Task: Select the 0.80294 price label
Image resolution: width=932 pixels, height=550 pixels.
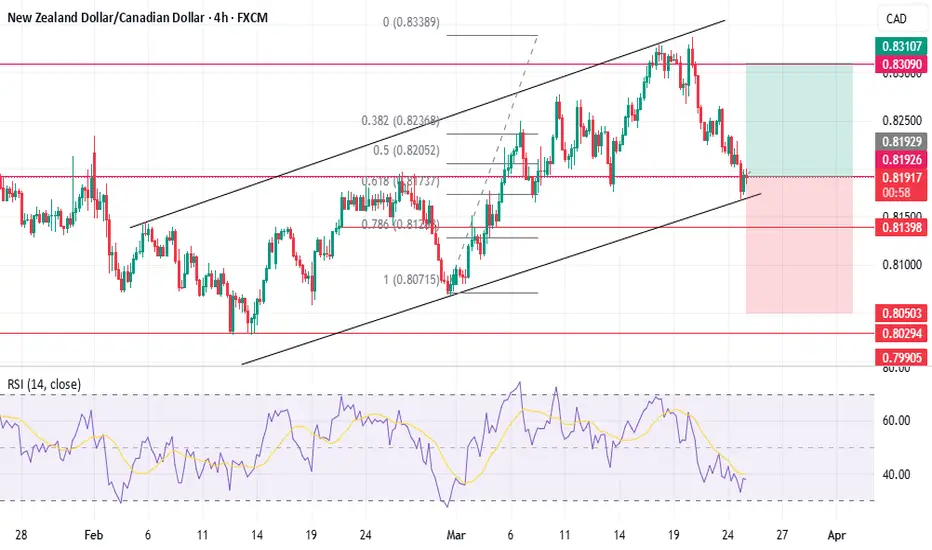Action: (901, 333)
